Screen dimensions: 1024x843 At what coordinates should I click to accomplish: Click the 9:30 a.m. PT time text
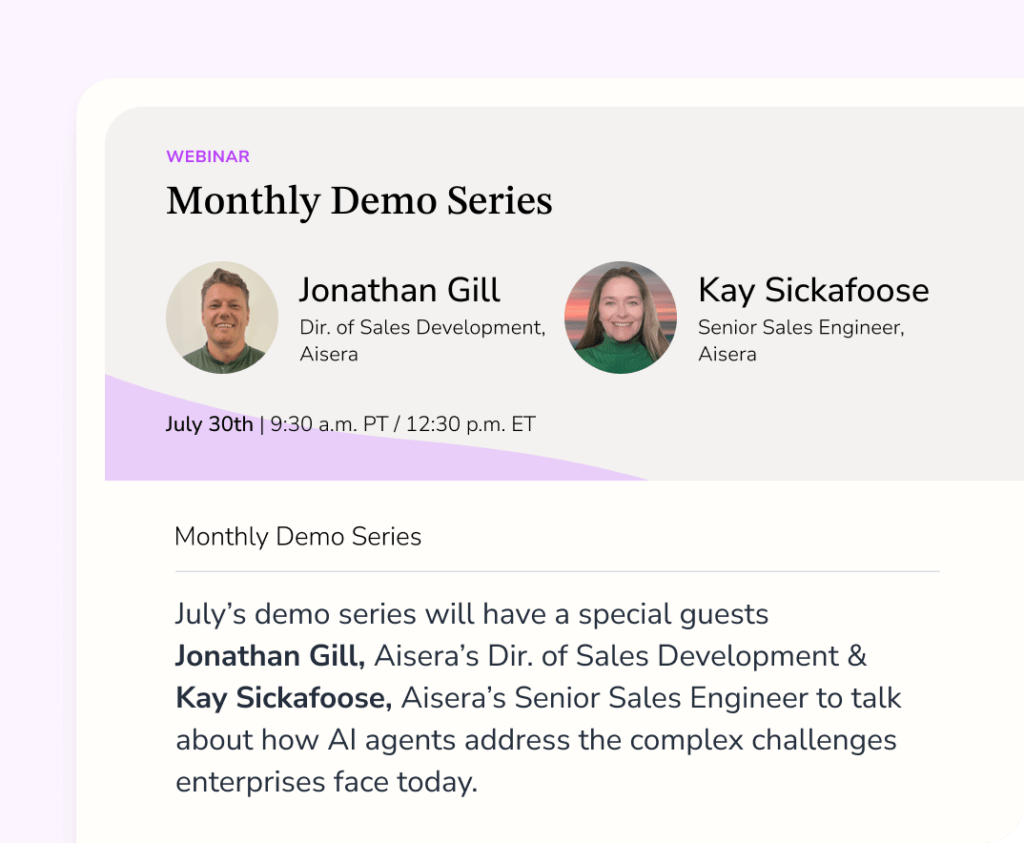click(x=328, y=424)
